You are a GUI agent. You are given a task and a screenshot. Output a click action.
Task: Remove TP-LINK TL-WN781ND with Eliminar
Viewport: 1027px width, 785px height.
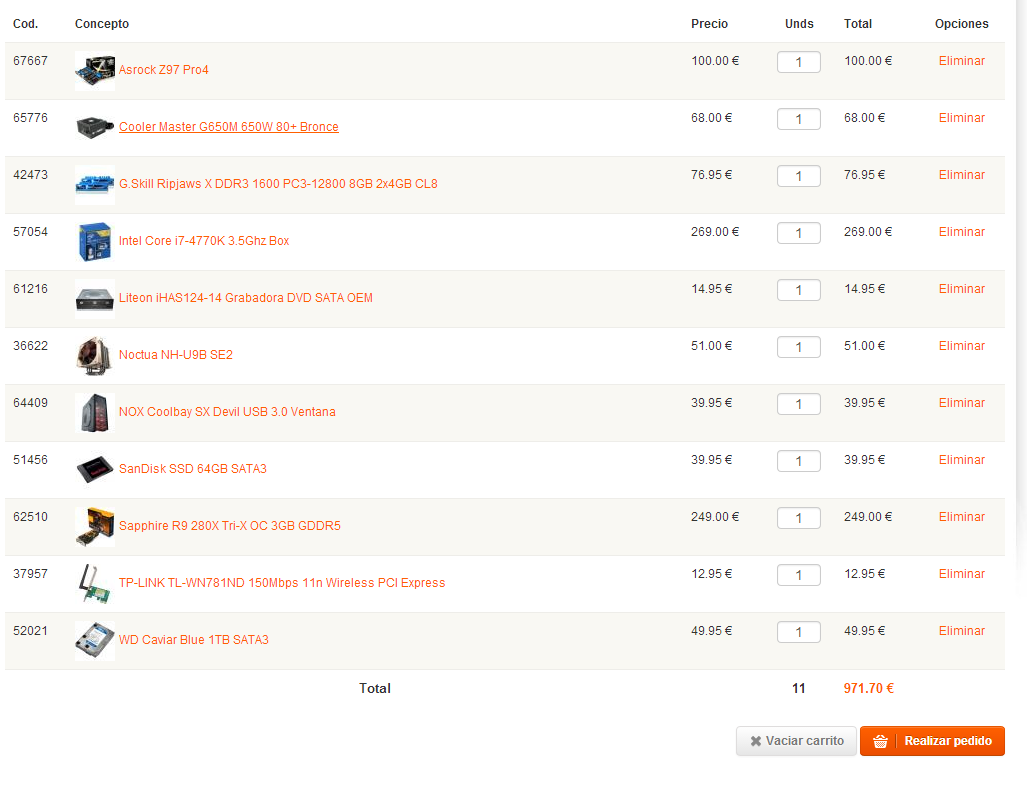(x=962, y=574)
